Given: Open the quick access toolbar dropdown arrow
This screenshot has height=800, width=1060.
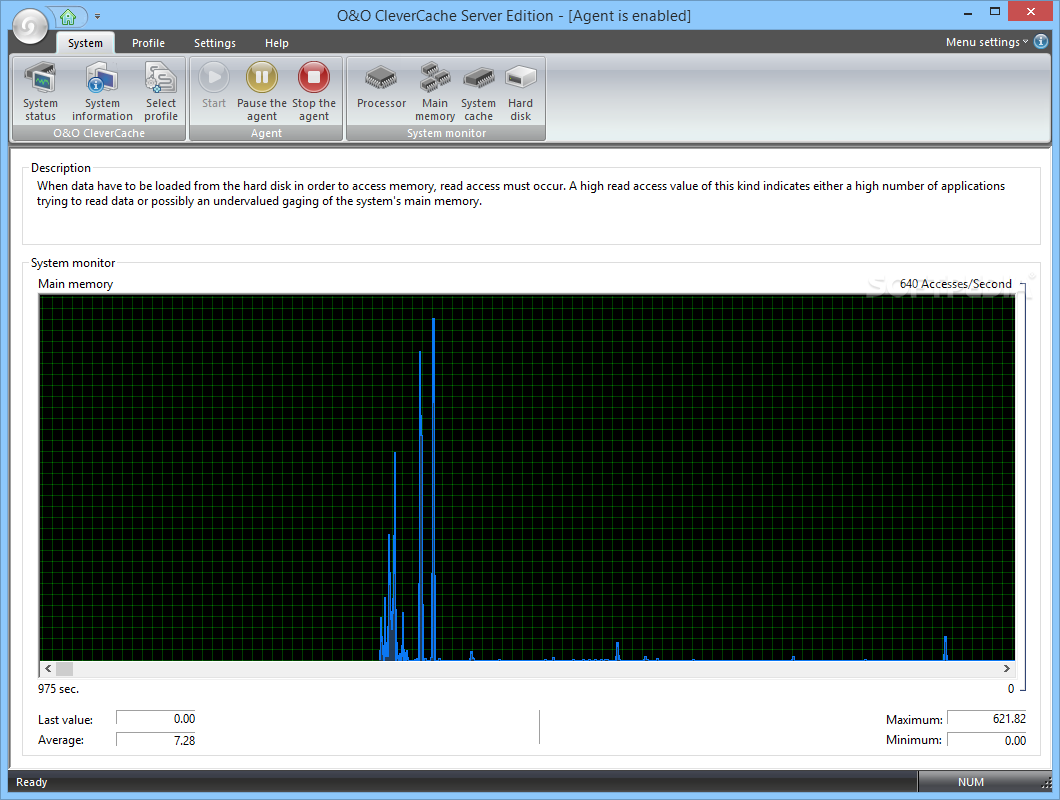Looking at the screenshot, I should [x=97, y=16].
